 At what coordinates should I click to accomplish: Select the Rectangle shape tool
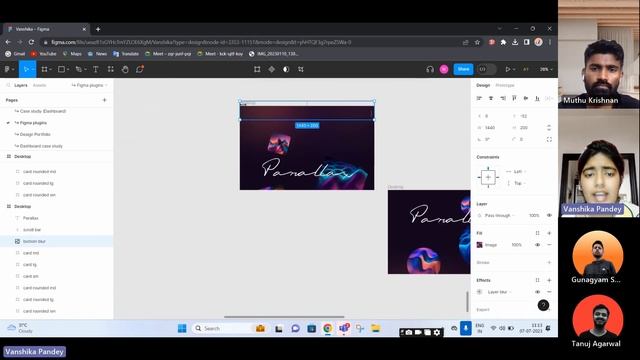point(61,69)
